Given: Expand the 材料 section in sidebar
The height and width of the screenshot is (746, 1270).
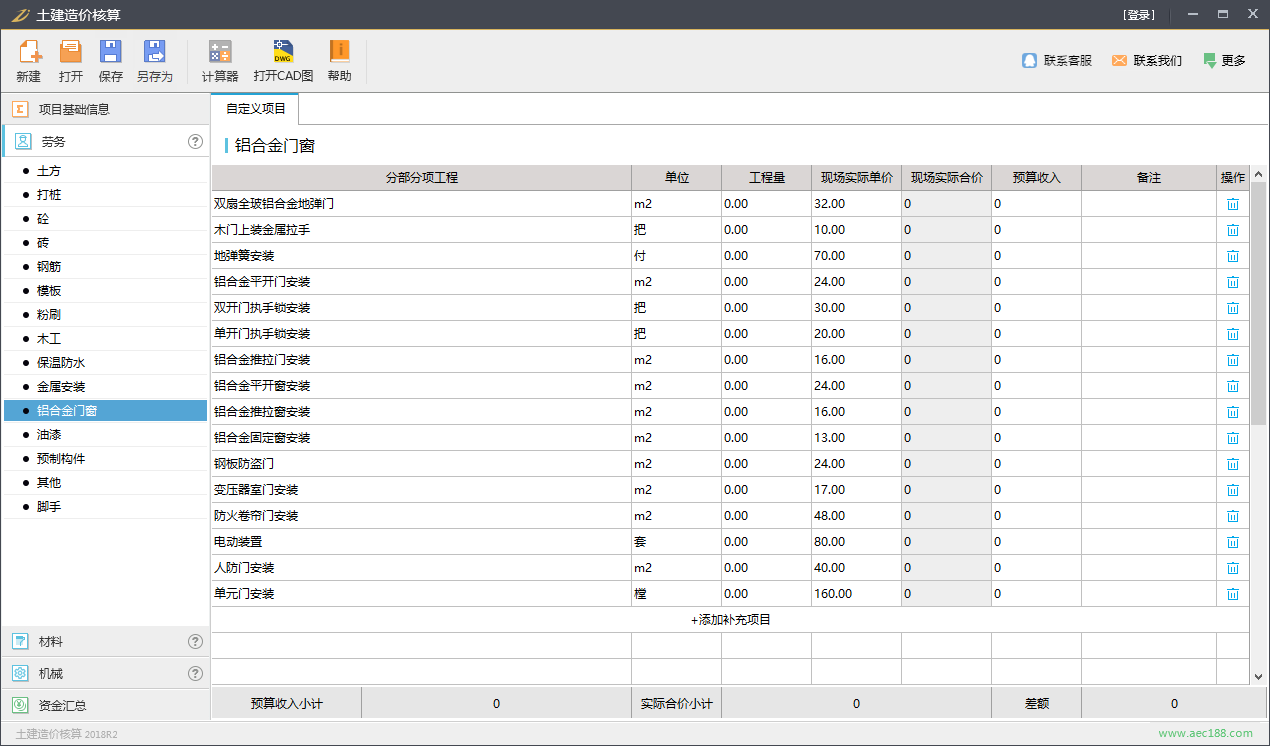Looking at the screenshot, I should click(x=50, y=642).
